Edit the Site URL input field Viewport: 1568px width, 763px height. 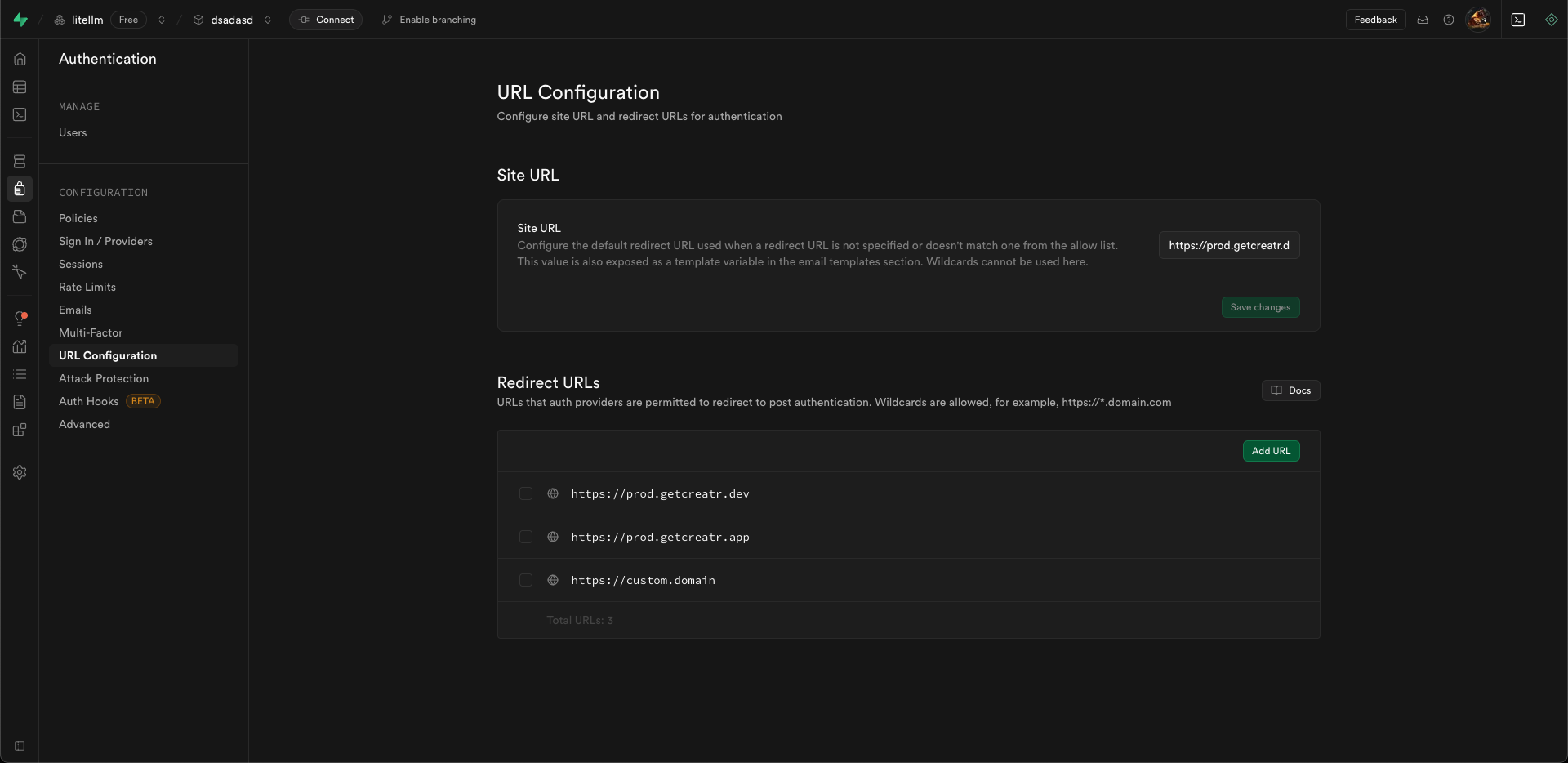pyautogui.click(x=1229, y=245)
